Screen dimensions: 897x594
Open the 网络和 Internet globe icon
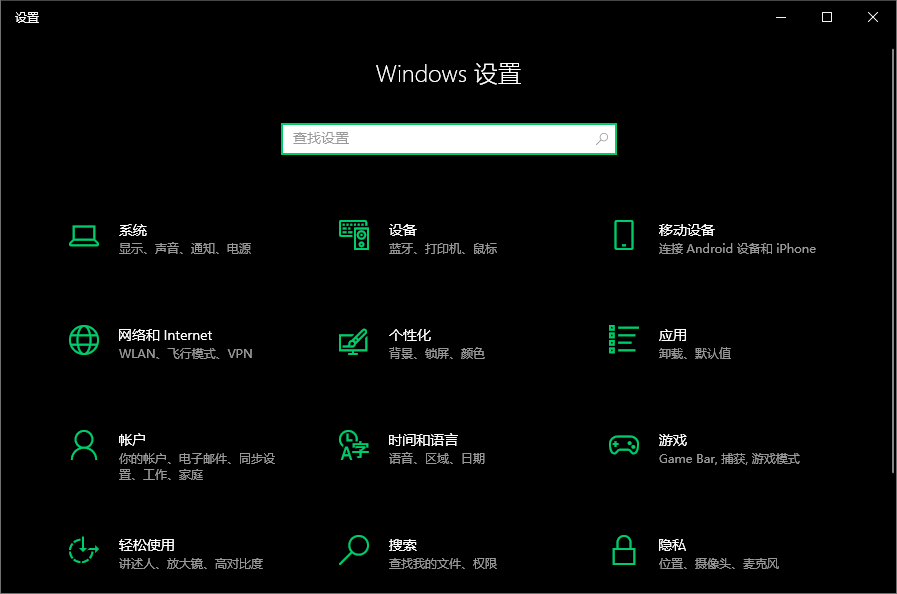(84, 340)
